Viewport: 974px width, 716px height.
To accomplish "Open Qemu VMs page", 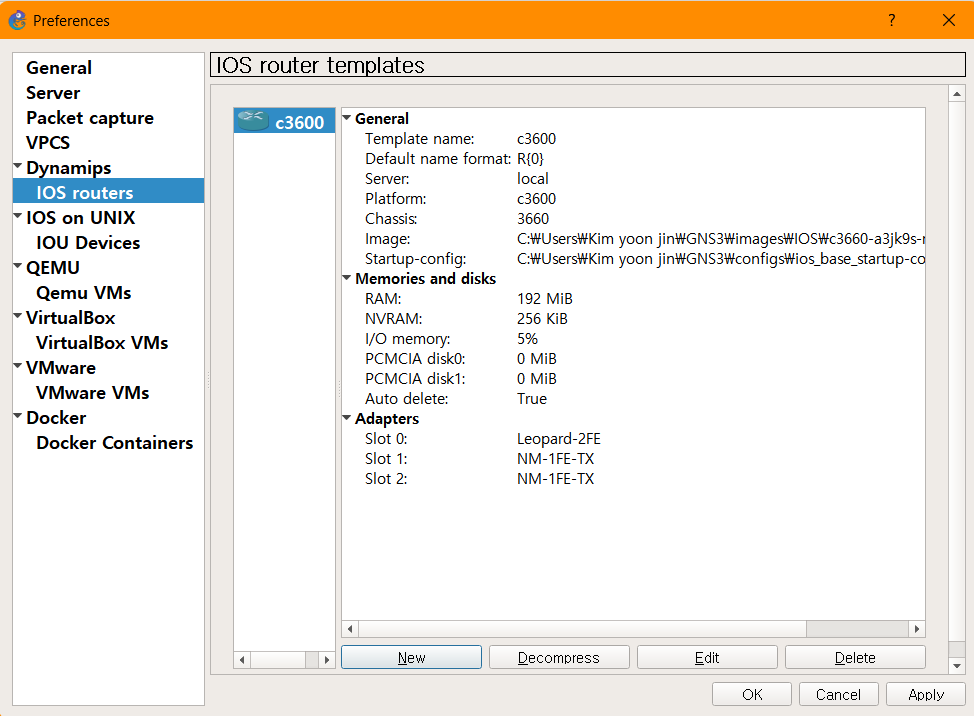I will [84, 292].
